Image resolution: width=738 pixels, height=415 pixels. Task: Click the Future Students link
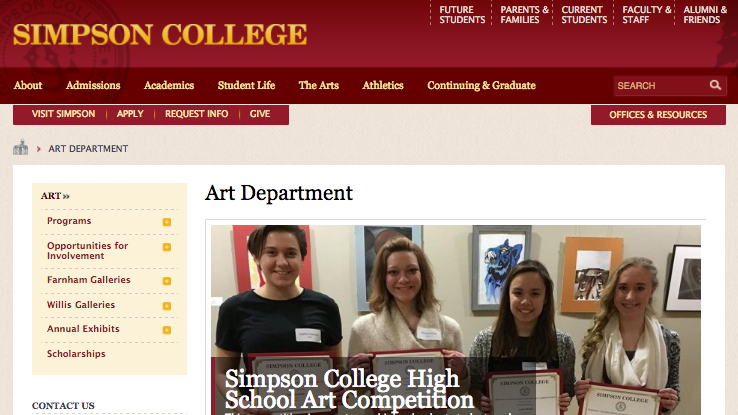(x=462, y=15)
